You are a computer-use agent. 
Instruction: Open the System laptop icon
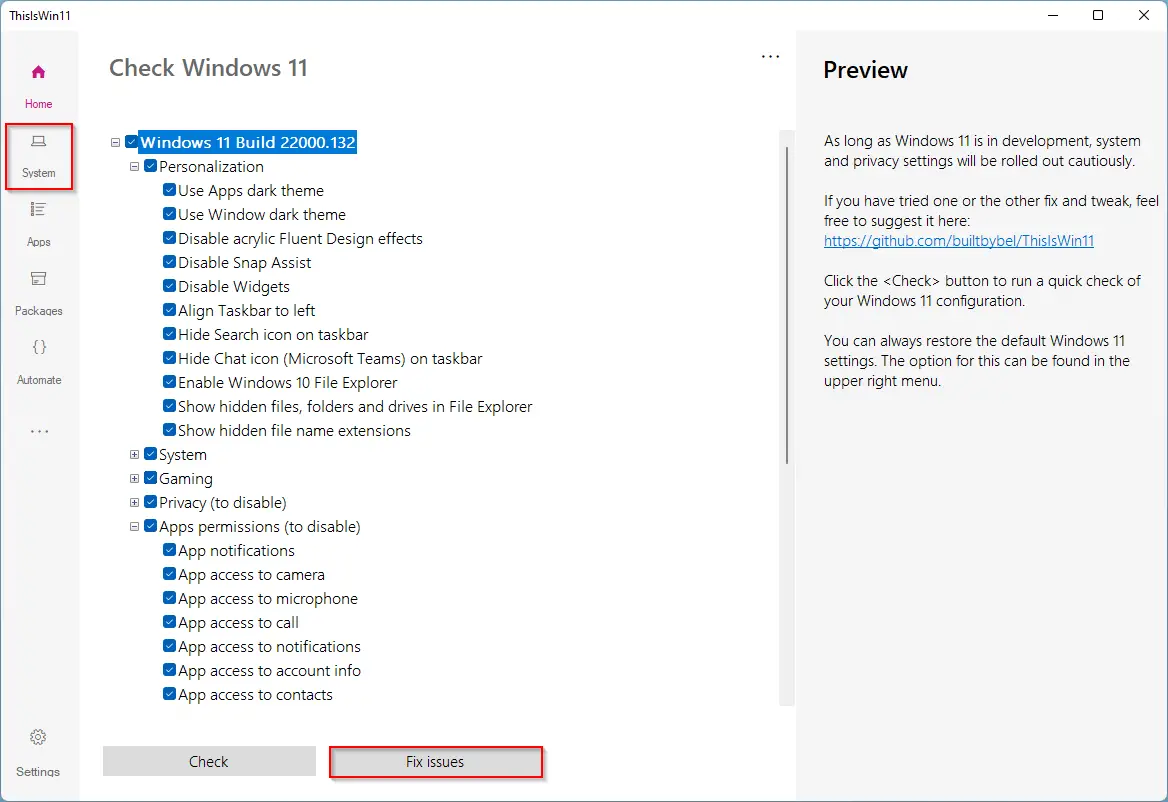39,141
